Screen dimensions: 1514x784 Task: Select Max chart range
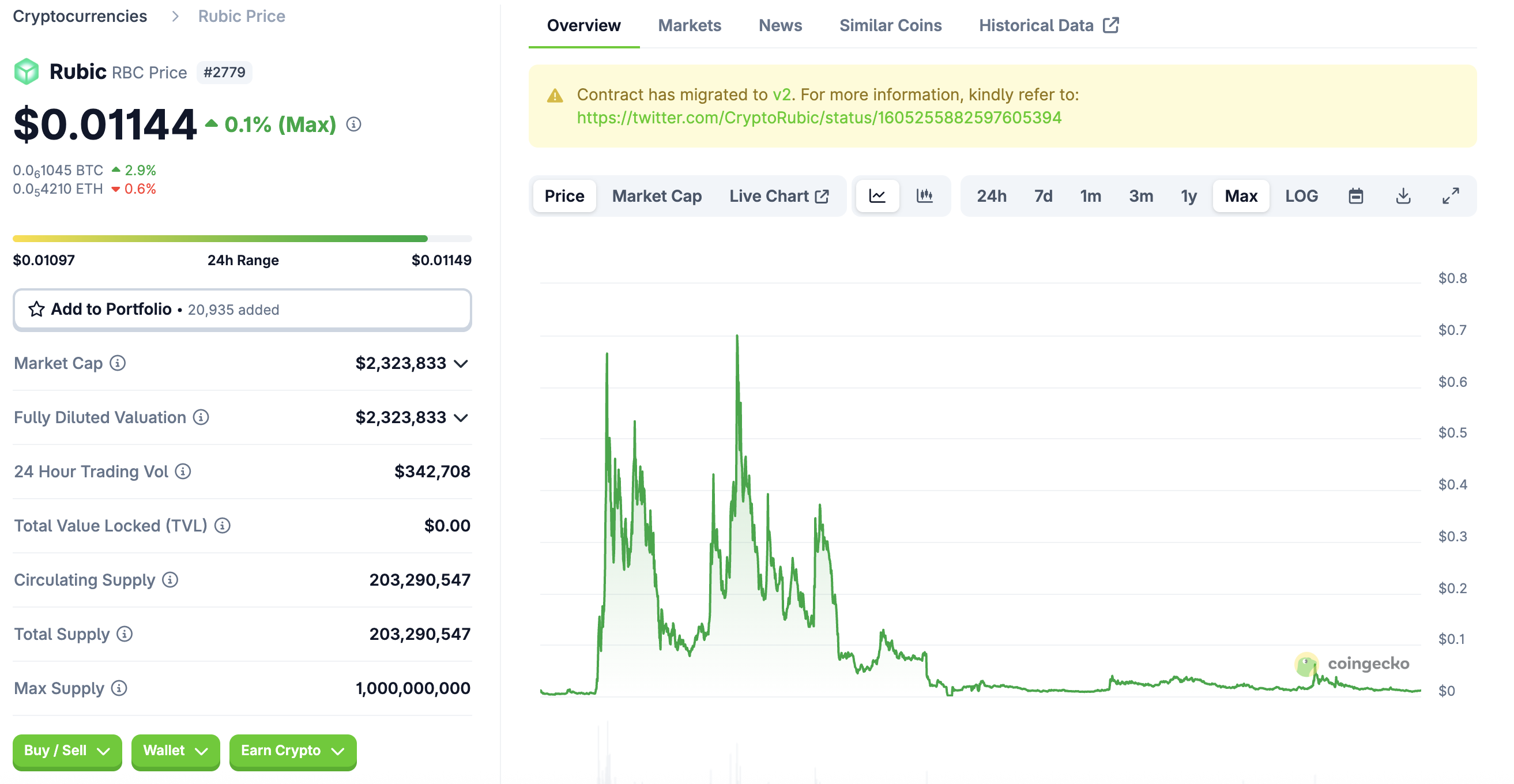1241,195
